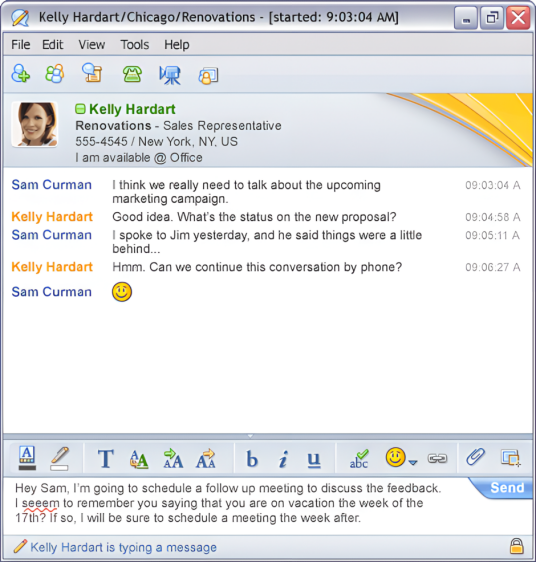The width and height of the screenshot is (536, 562).
Task: Click the screen sharing contact icon
Action: click(x=208, y=76)
